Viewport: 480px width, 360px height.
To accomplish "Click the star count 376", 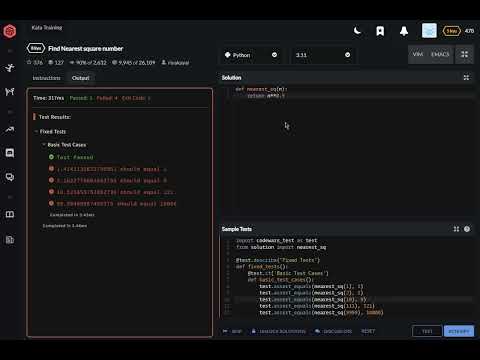I will 35,62.
